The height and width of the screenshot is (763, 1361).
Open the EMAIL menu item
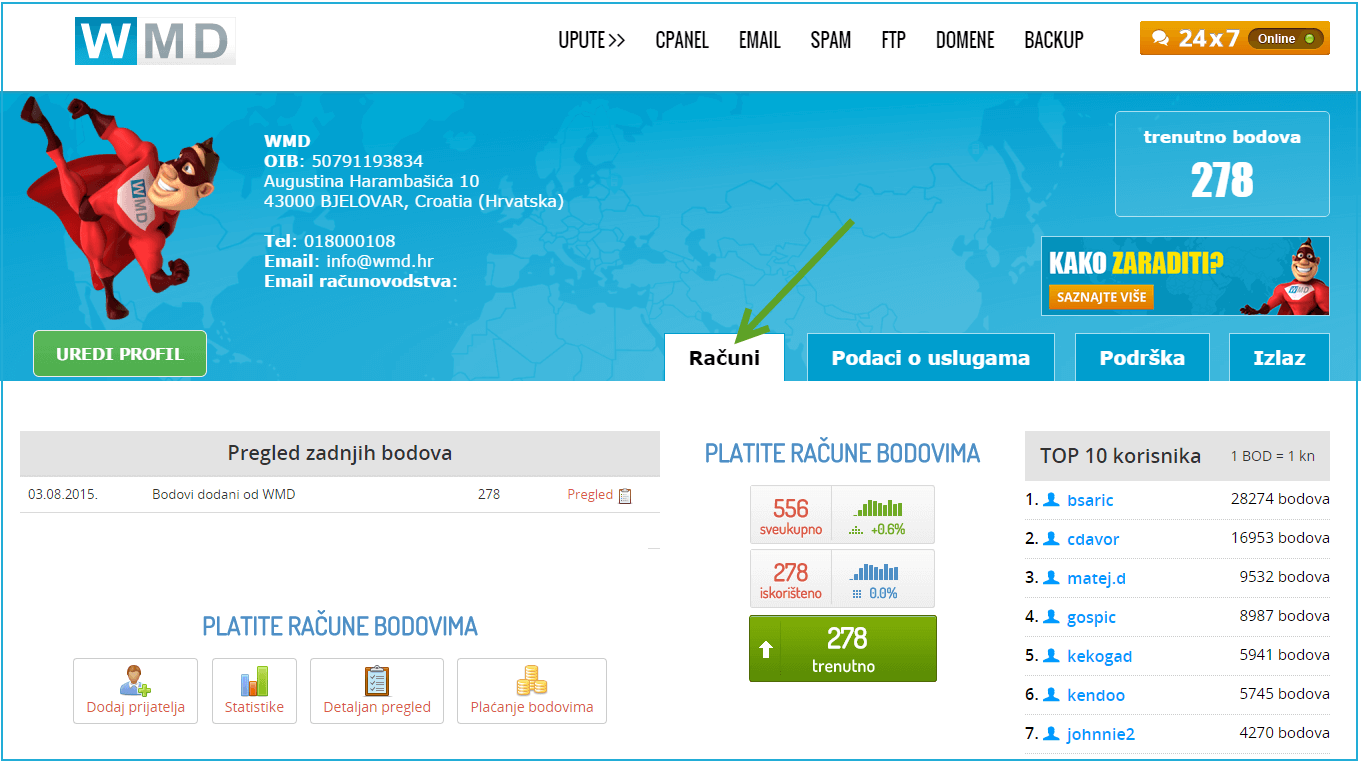(x=760, y=40)
